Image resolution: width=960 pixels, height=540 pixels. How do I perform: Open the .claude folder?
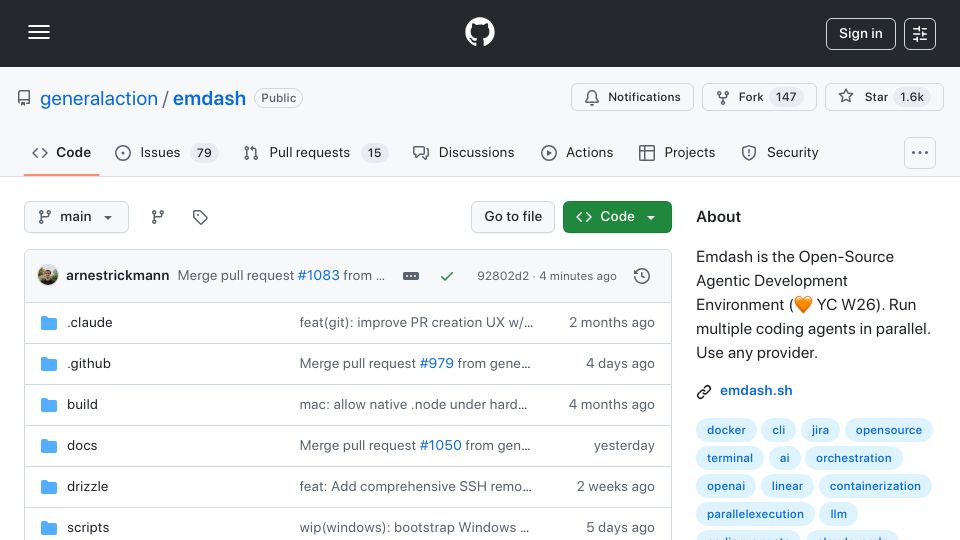89,323
